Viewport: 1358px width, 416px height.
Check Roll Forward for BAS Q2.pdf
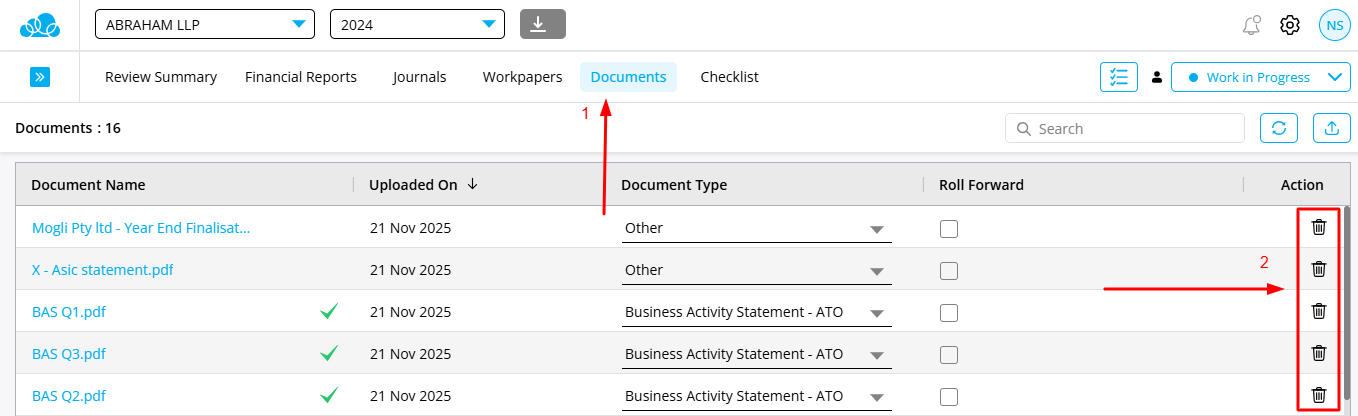point(949,397)
